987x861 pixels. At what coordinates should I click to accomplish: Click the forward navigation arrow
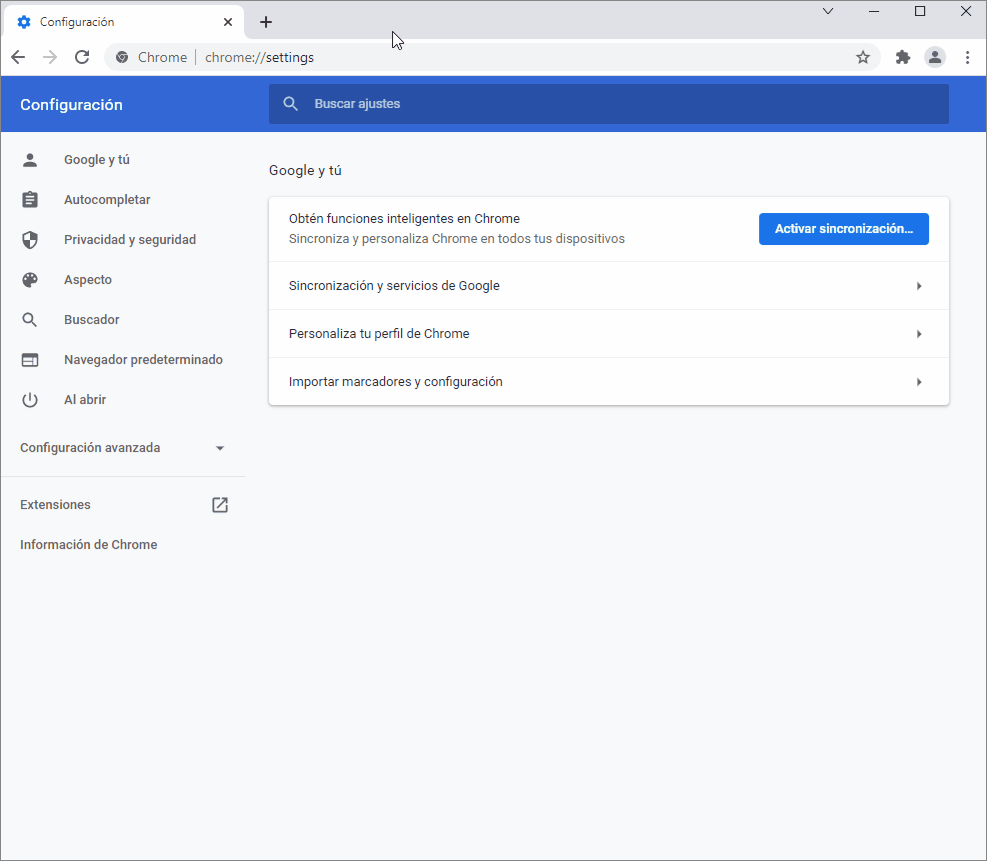point(50,57)
